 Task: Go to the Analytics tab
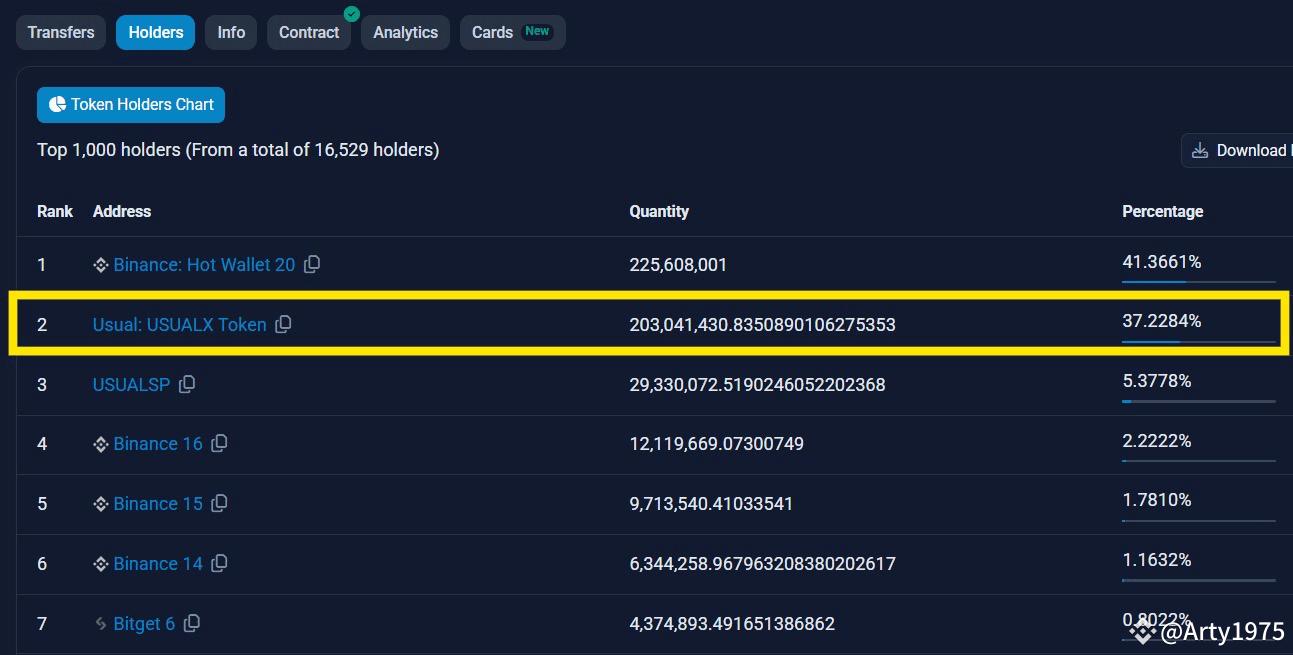pyautogui.click(x=405, y=32)
